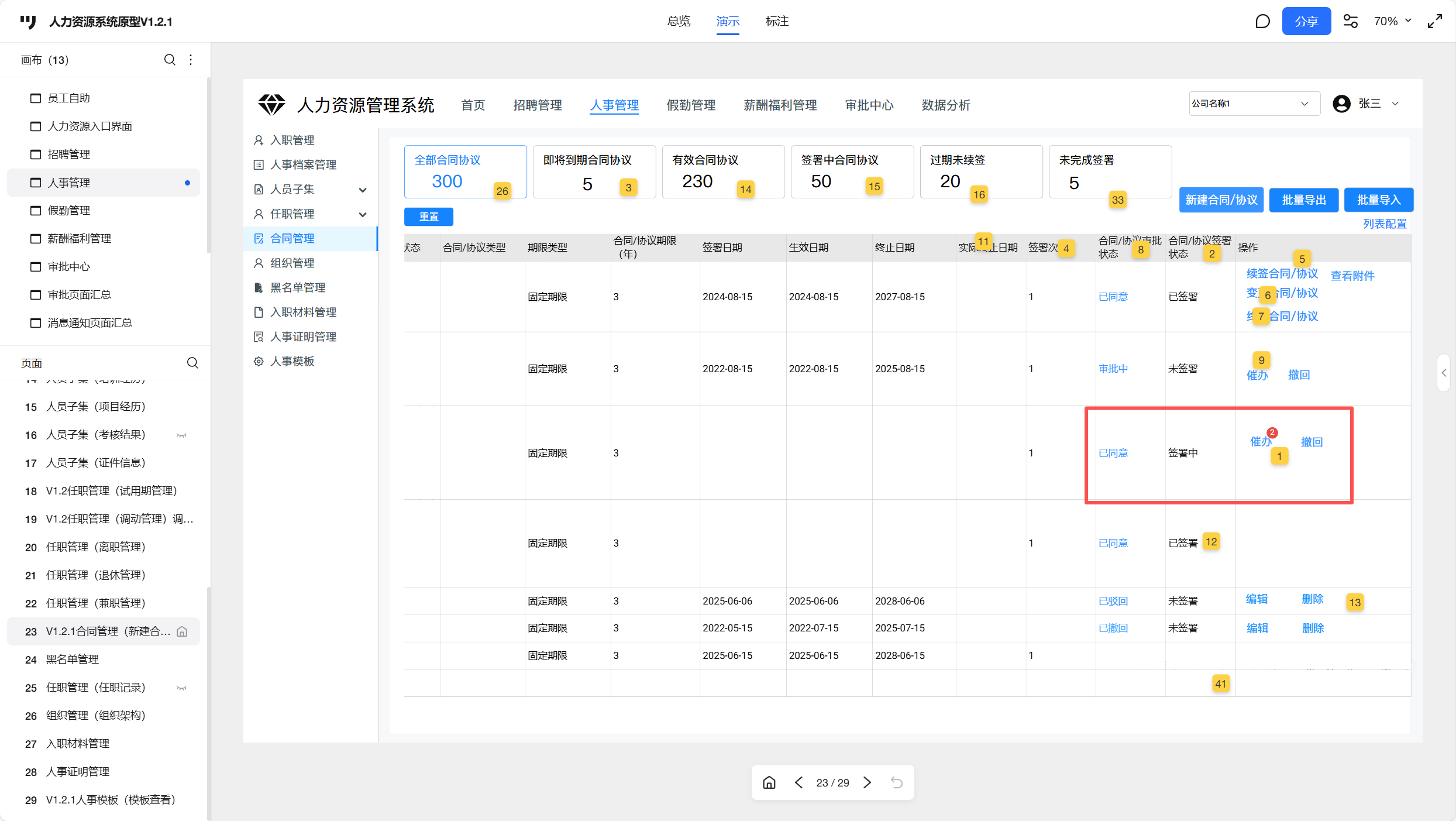The image size is (1456, 821).
Task: Click the undo arrow in page navigator
Action: [897, 782]
